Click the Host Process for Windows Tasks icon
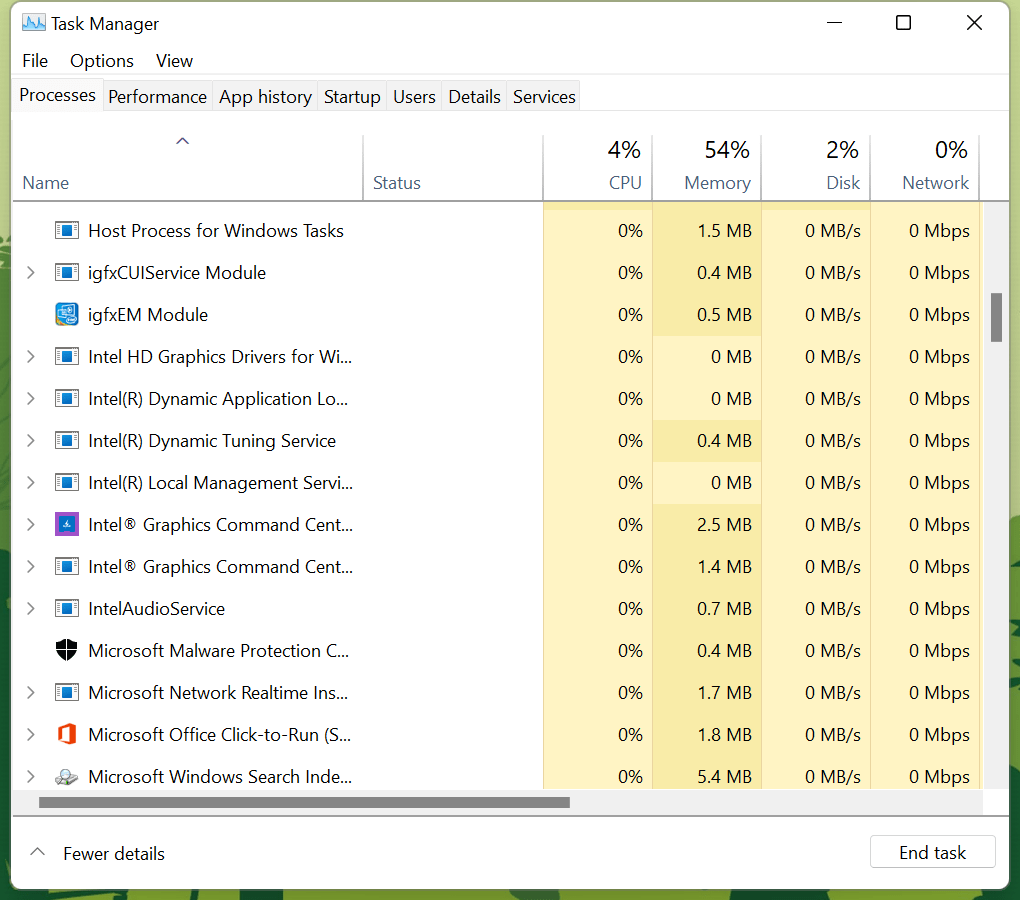This screenshot has width=1020, height=900. coord(66,231)
